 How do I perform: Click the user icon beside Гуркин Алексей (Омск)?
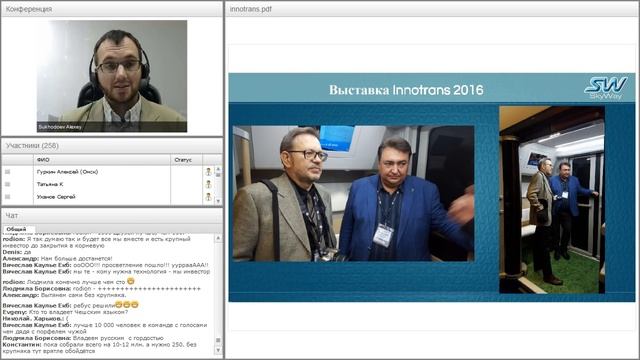tap(208, 172)
